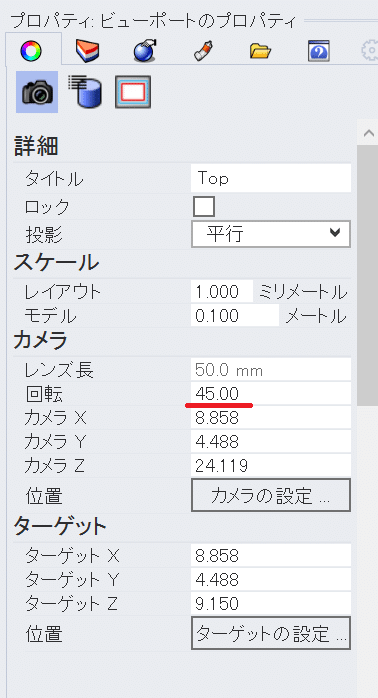Screen dimensions: 378x698
Task: Click the 回転 field showing 45.00
Action: pyautogui.click(x=271, y=394)
